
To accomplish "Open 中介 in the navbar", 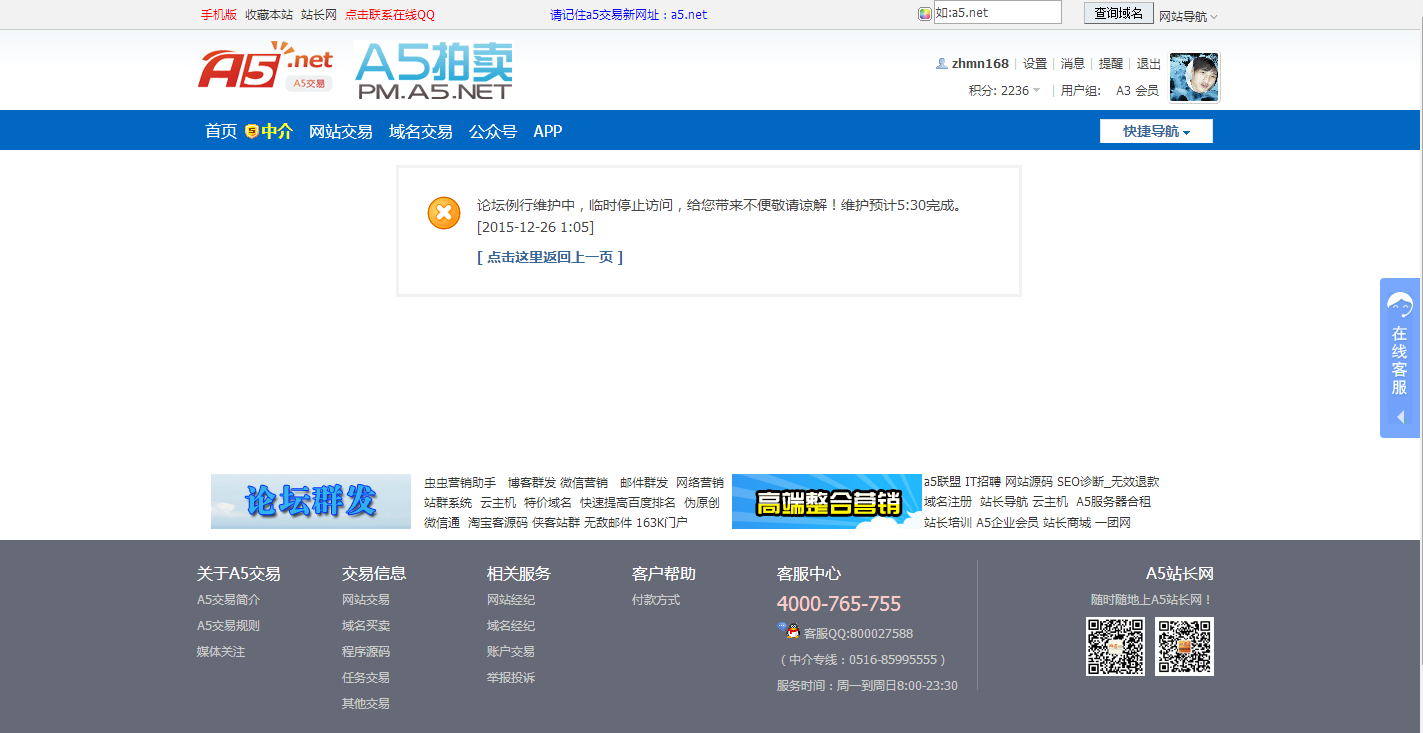I will tap(277, 131).
